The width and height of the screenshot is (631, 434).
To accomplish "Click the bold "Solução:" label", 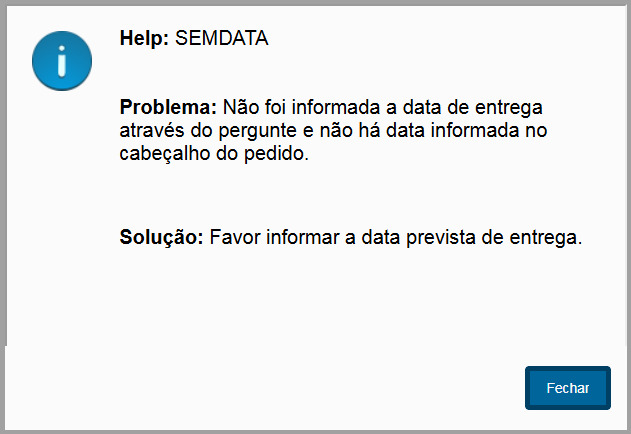I will tap(162, 239).
